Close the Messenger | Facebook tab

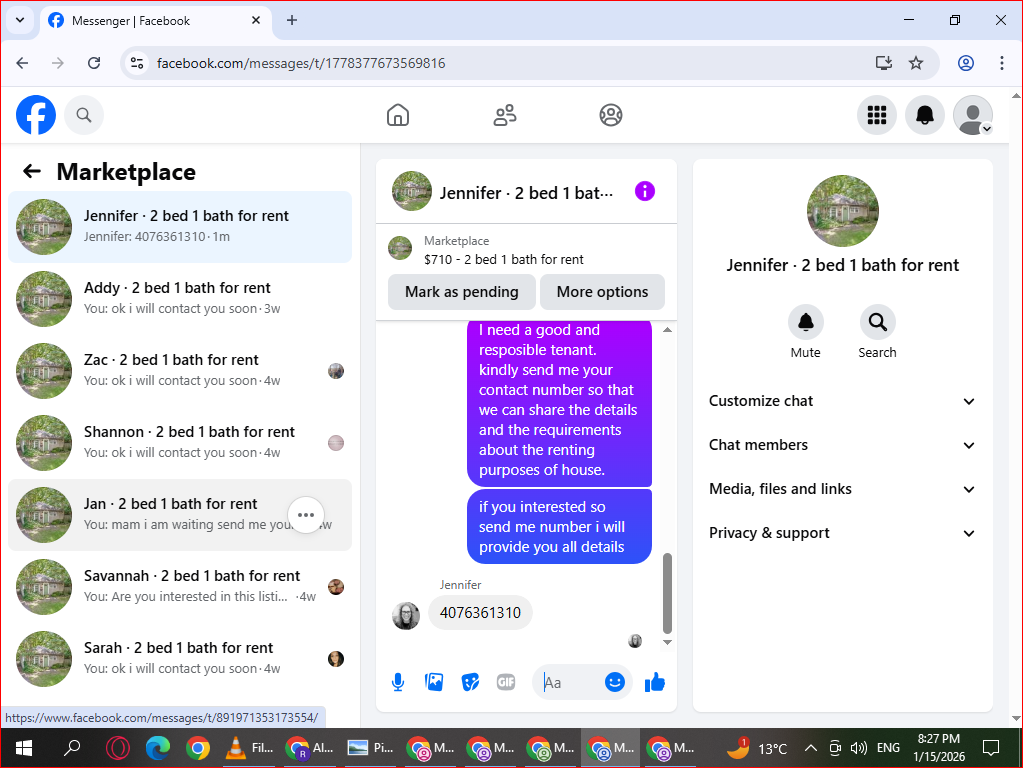tap(256, 20)
